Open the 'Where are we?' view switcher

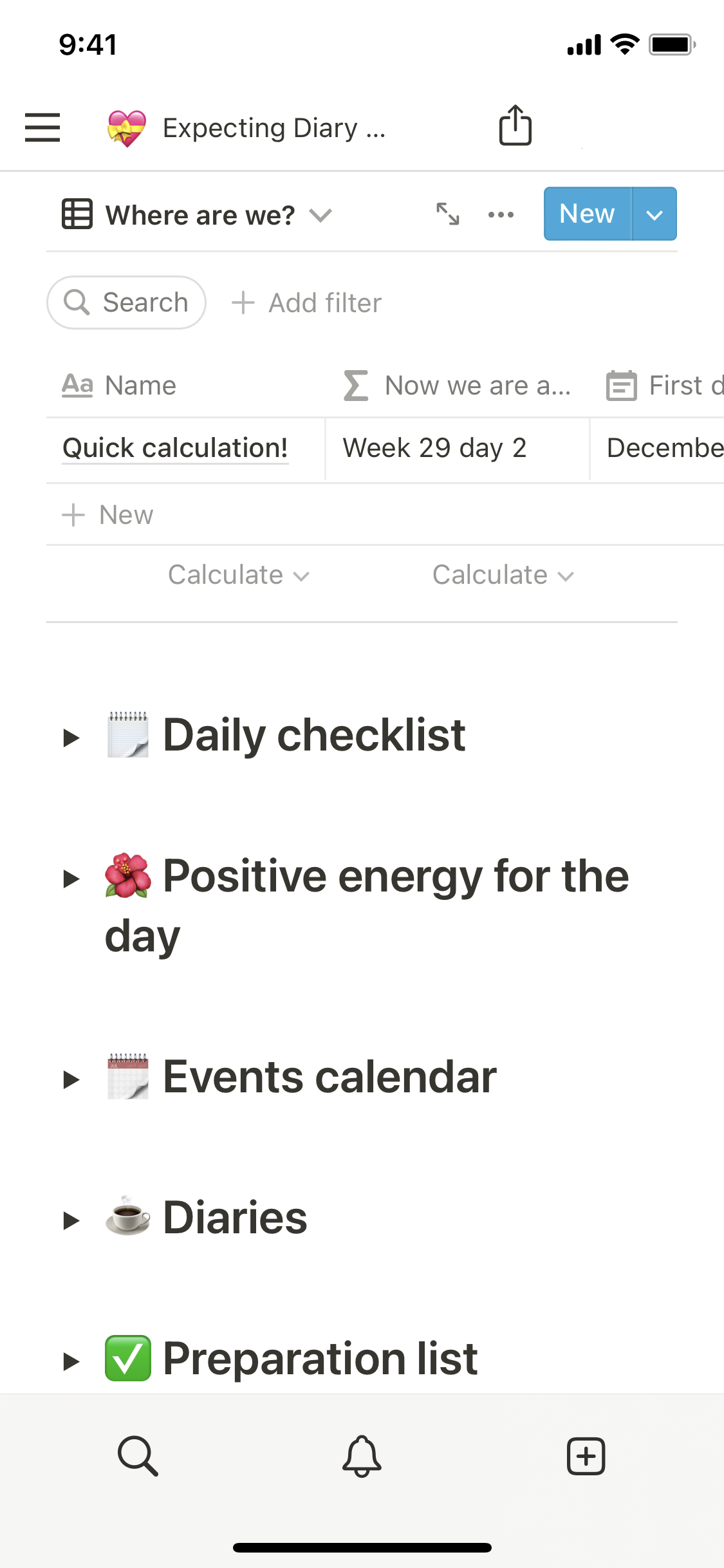tap(197, 215)
